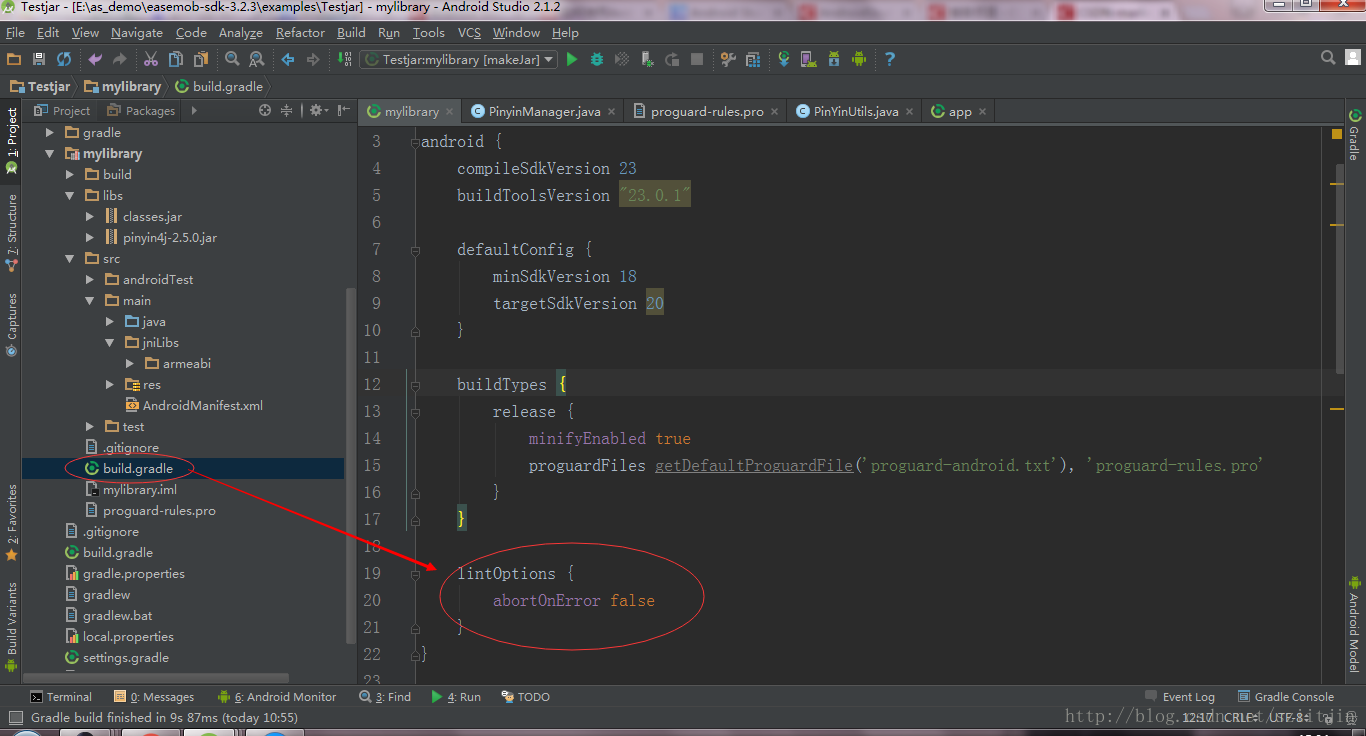Click the Search Everywhere magnifier icon
This screenshot has height=736, width=1366.
(1328, 58)
